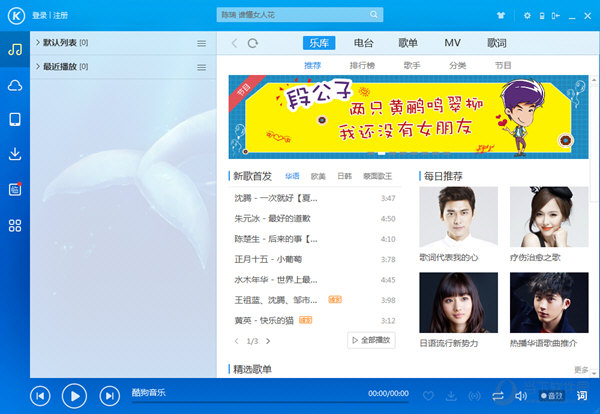
Task: Click the KuGou logo in the title bar
Action: 16,16
